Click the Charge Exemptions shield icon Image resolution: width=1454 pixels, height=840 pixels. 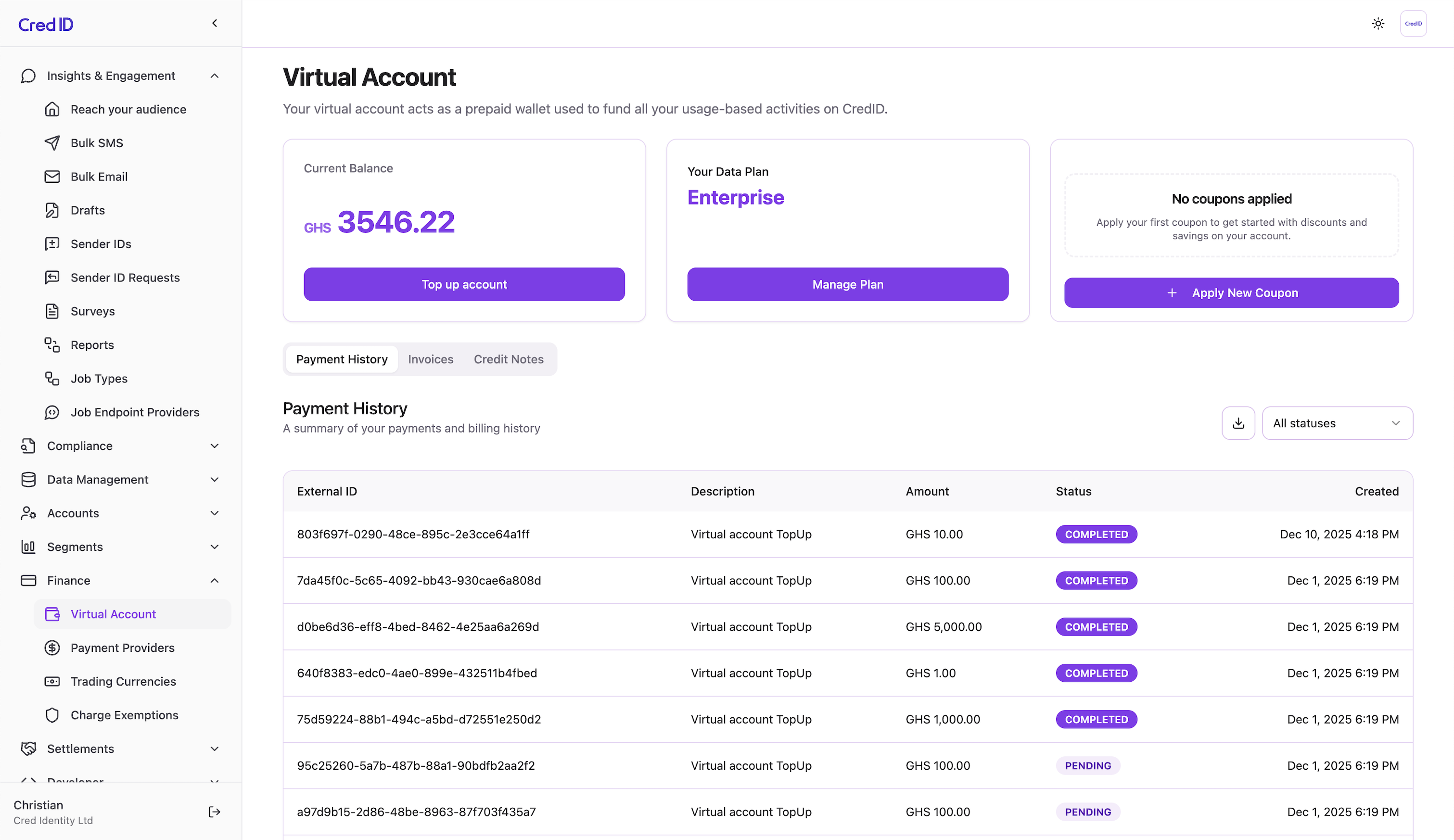click(52, 715)
